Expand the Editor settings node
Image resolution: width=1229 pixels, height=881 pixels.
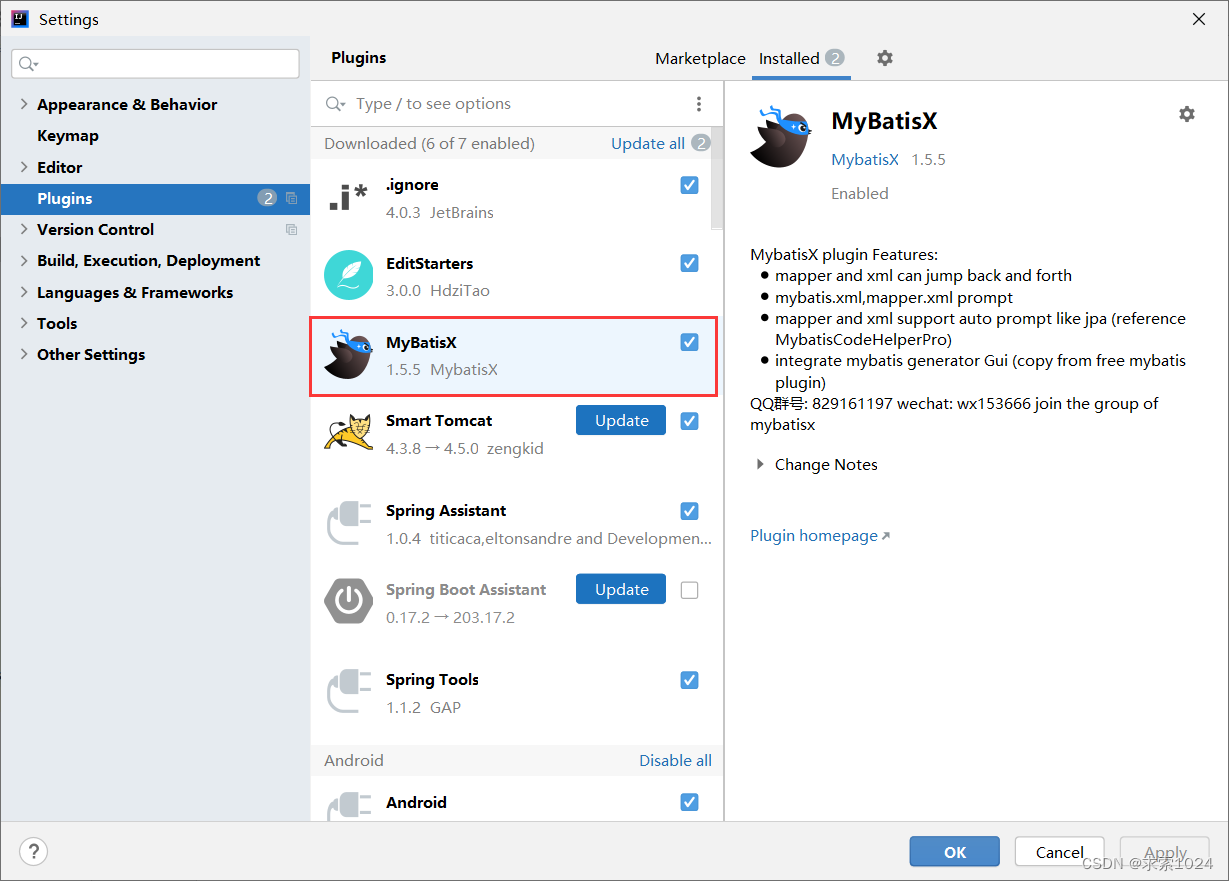(24, 167)
